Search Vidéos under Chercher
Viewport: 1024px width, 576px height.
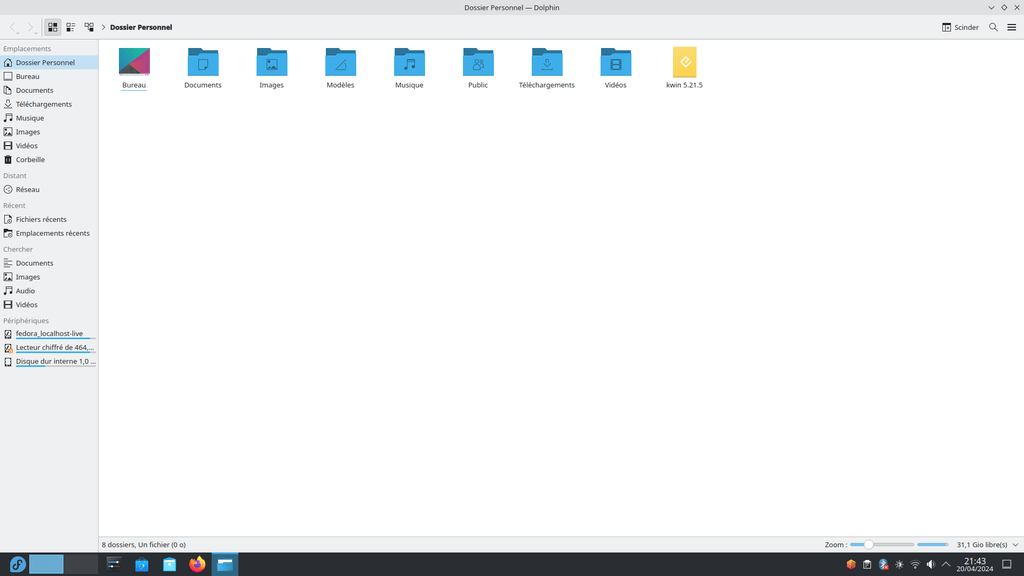coord(49,304)
